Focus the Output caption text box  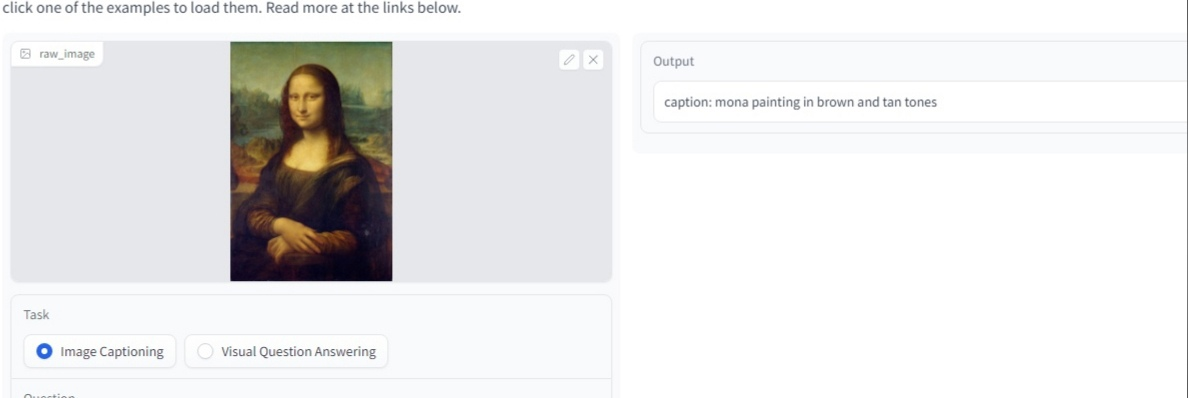click(x=921, y=102)
